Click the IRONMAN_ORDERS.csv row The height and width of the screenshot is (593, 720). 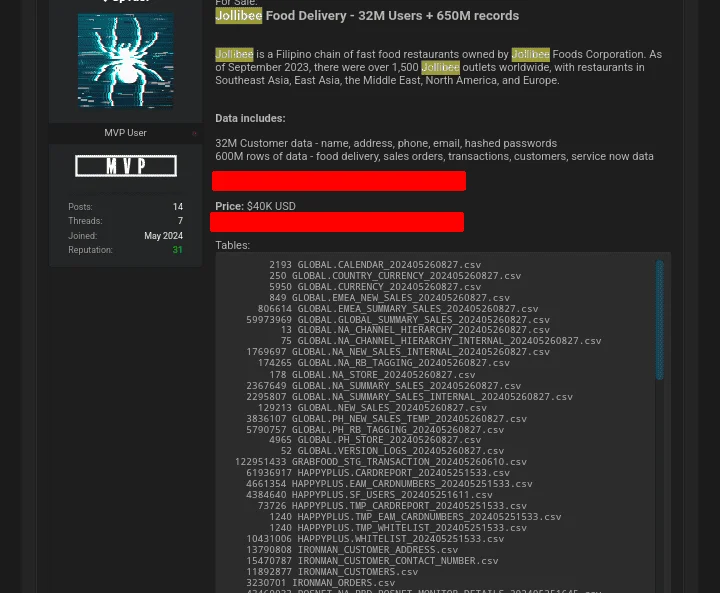click(321, 584)
